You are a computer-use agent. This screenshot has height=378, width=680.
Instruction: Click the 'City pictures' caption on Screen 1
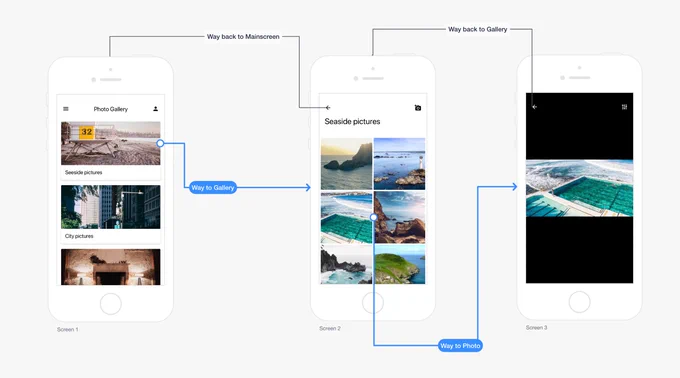(79, 236)
